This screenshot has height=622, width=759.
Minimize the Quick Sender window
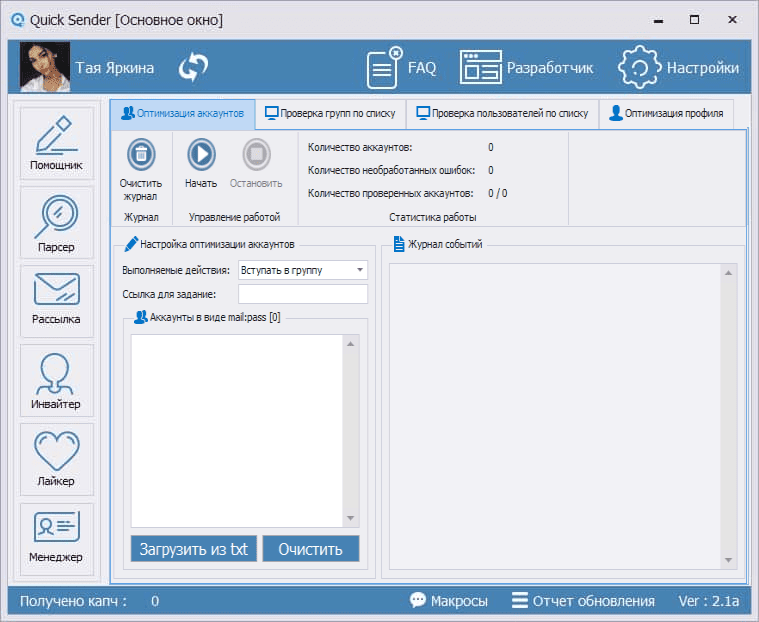click(x=658, y=20)
